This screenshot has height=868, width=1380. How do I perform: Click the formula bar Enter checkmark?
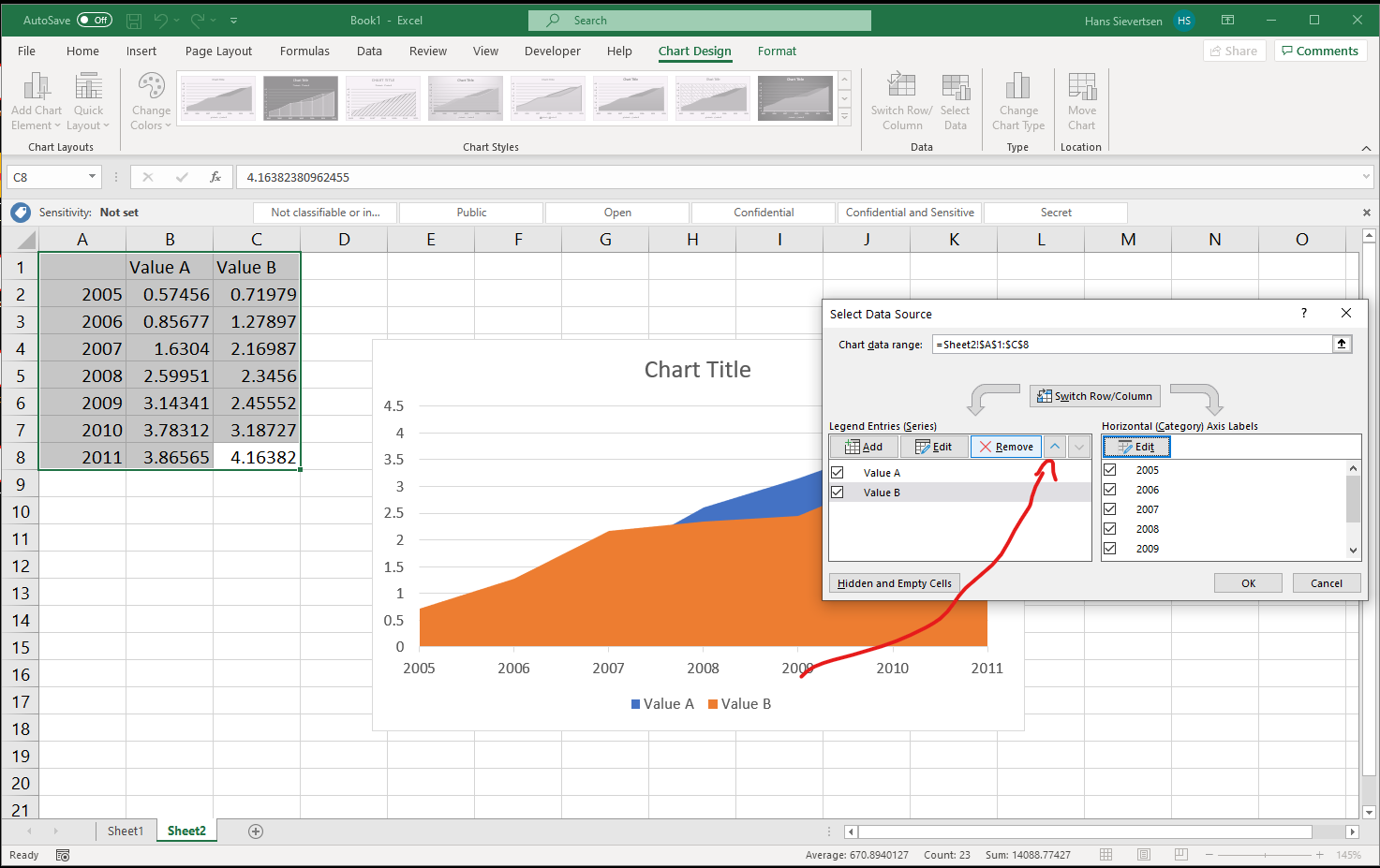(x=182, y=177)
